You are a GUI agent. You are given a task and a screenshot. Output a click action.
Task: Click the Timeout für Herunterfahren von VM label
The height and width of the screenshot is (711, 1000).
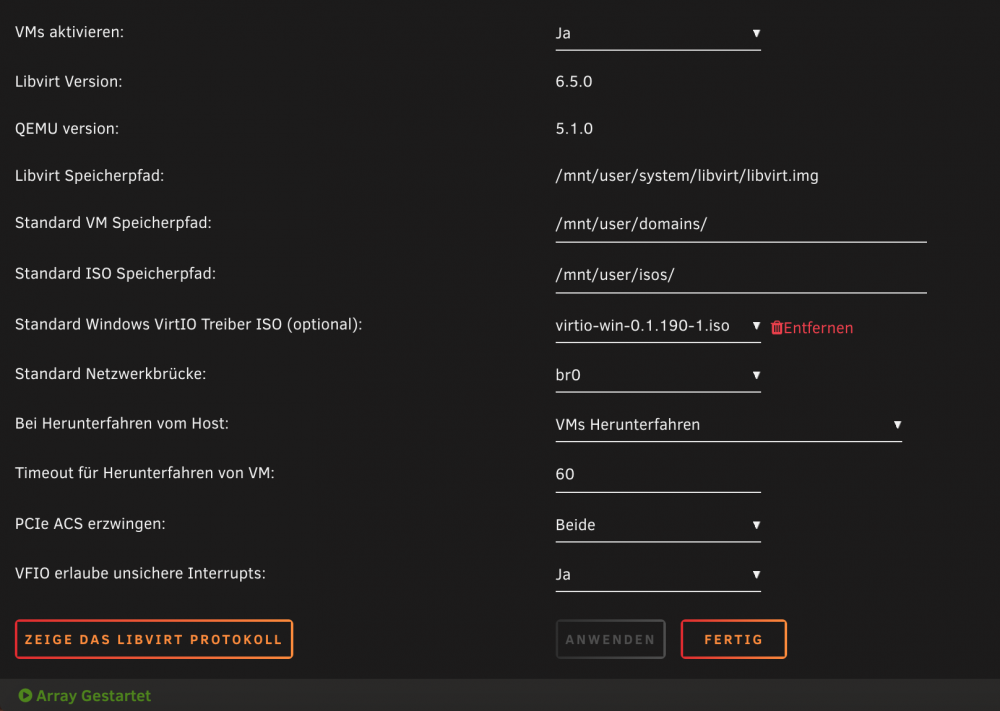click(145, 473)
